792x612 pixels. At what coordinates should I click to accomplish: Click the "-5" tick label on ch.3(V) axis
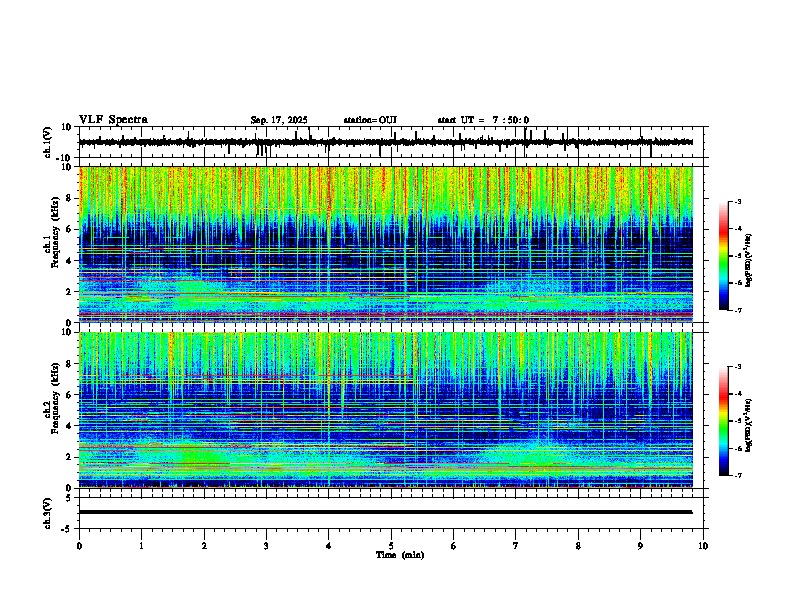(68, 529)
